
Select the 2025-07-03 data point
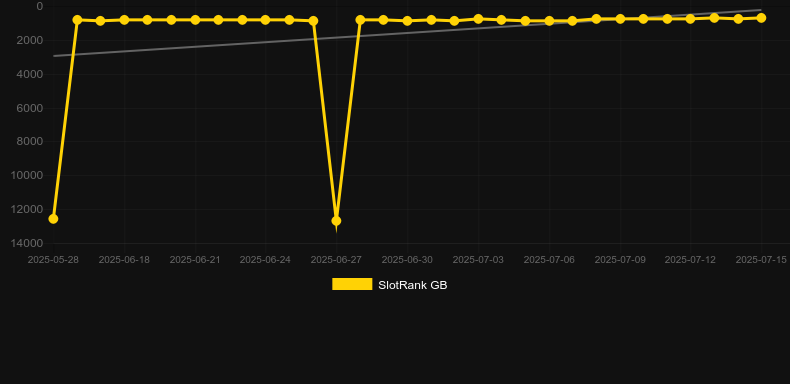(478, 19)
